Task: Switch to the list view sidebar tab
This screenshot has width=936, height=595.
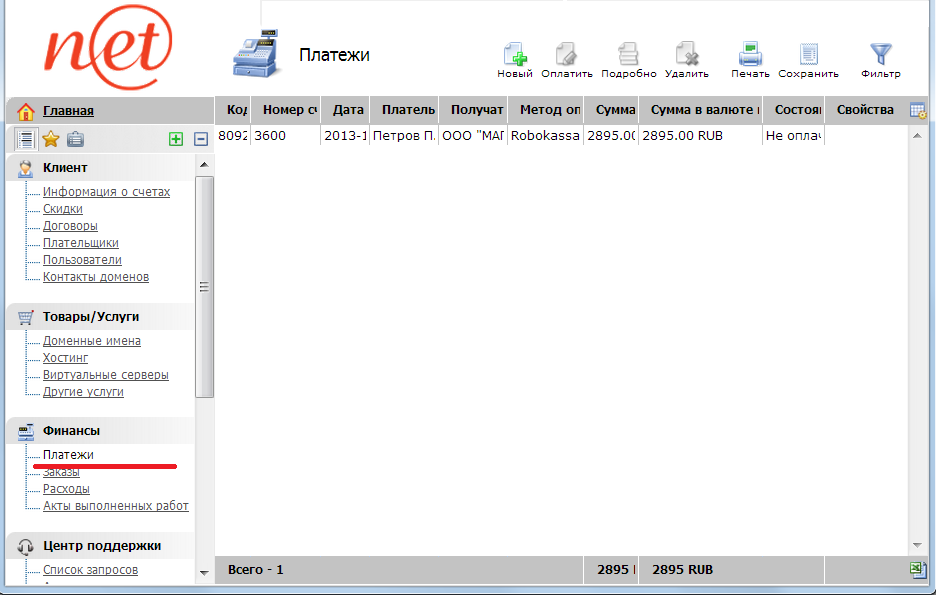Action: pos(26,139)
